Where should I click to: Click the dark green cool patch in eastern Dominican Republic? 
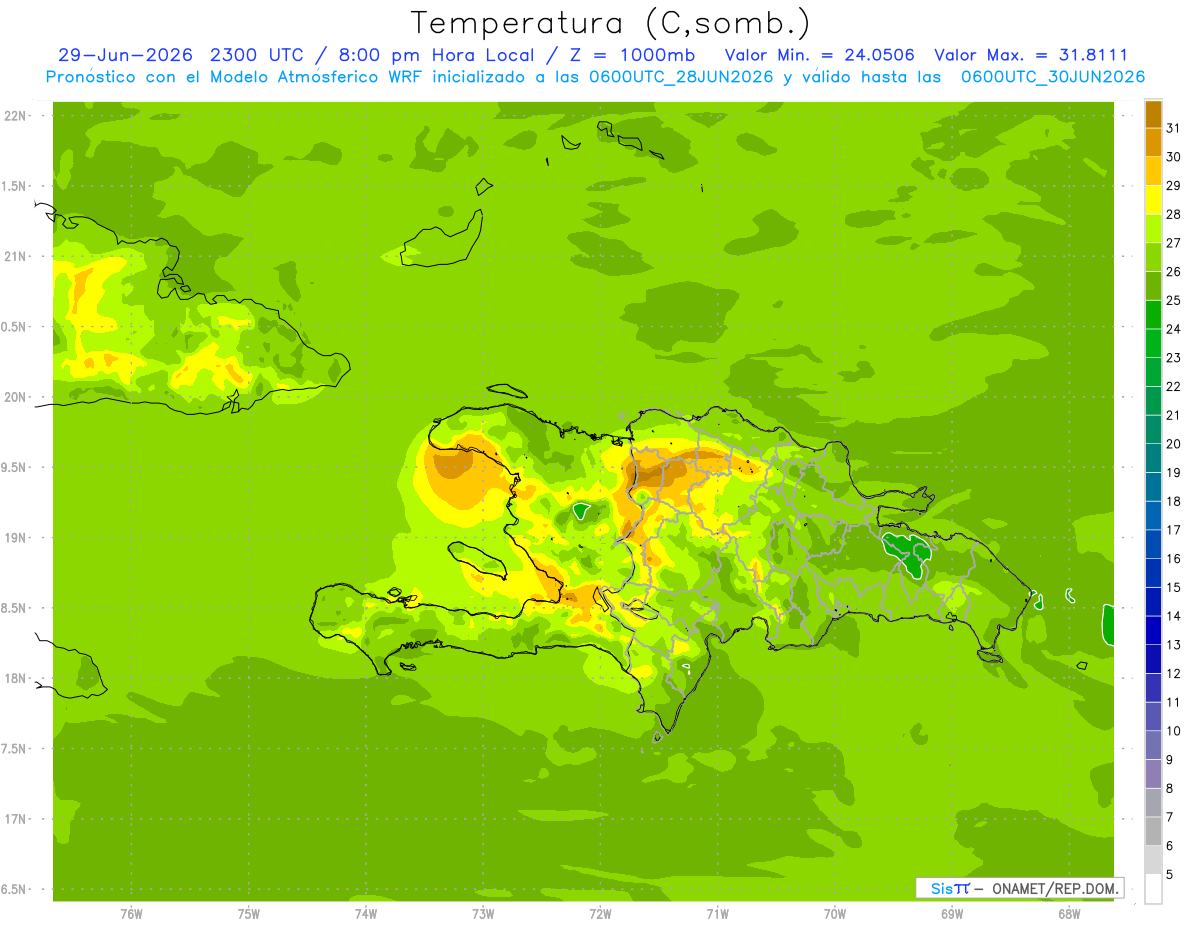pos(909,553)
